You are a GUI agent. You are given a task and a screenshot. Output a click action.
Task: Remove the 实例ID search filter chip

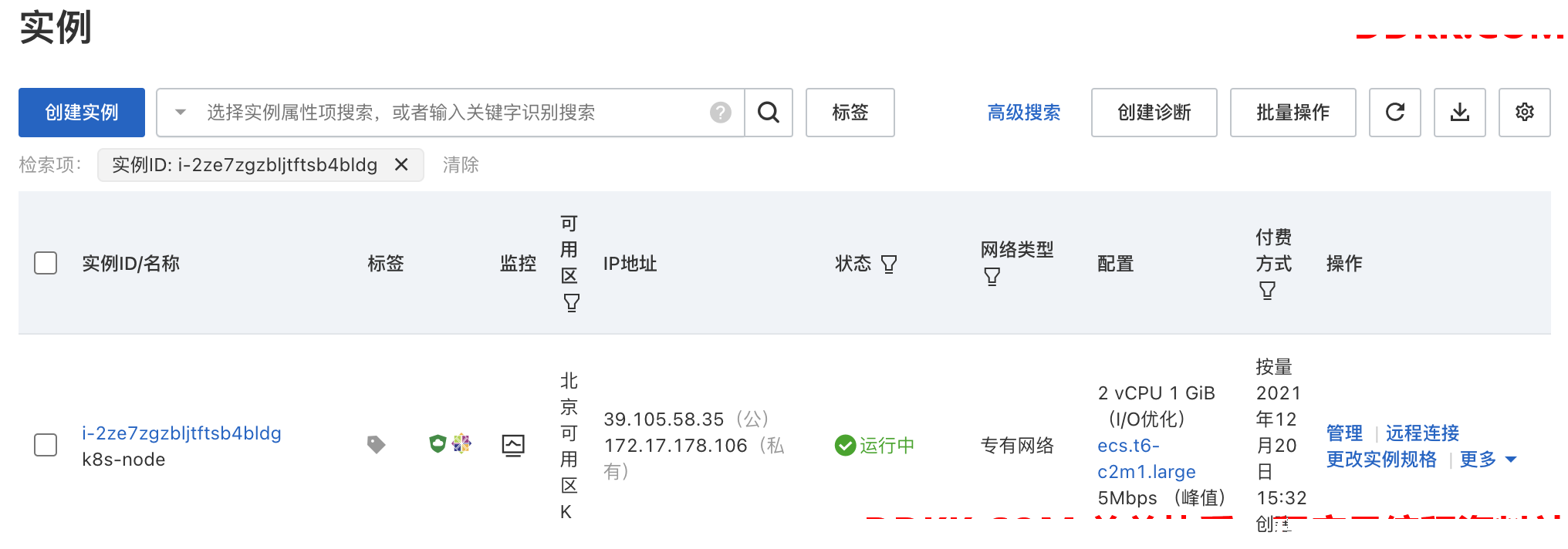[401, 164]
